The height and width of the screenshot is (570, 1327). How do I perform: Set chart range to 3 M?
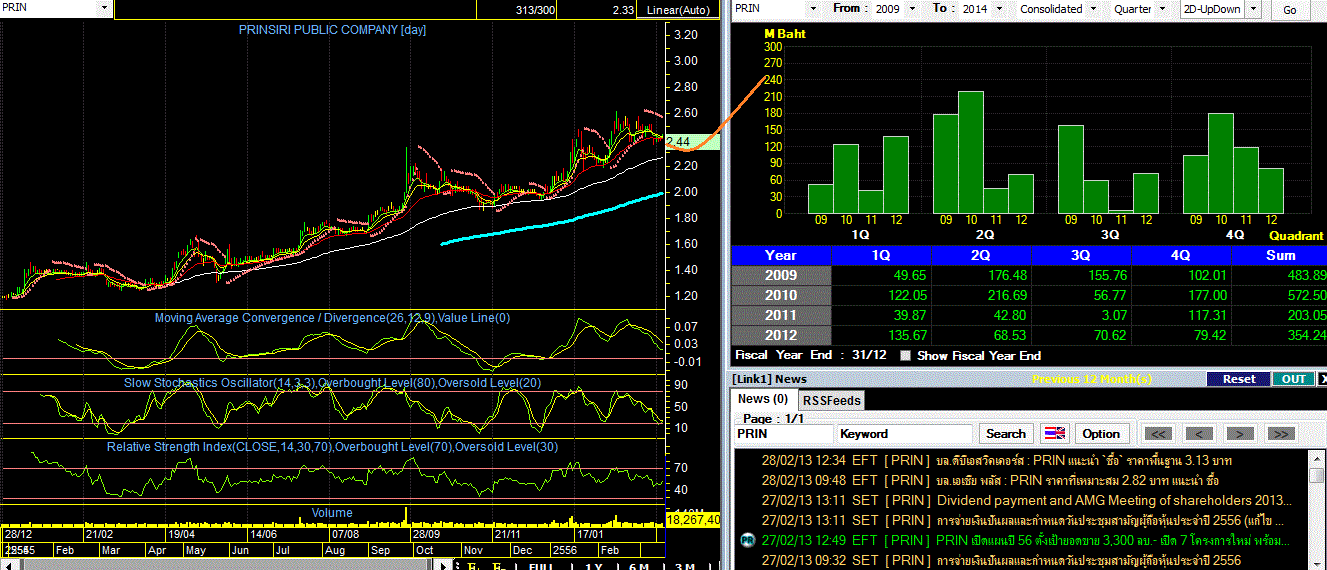(684, 565)
